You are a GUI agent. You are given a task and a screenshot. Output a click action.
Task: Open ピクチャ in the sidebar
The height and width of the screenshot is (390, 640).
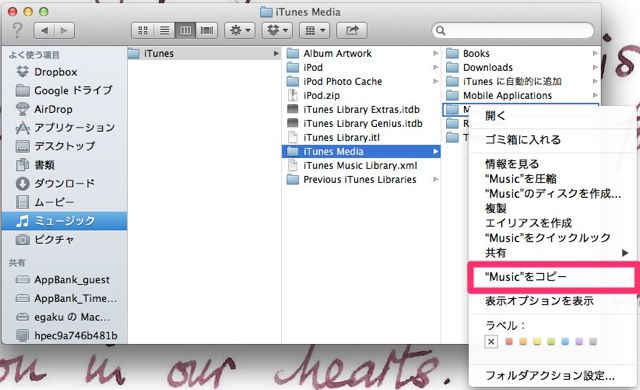pyautogui.click(x=65, y=239)
